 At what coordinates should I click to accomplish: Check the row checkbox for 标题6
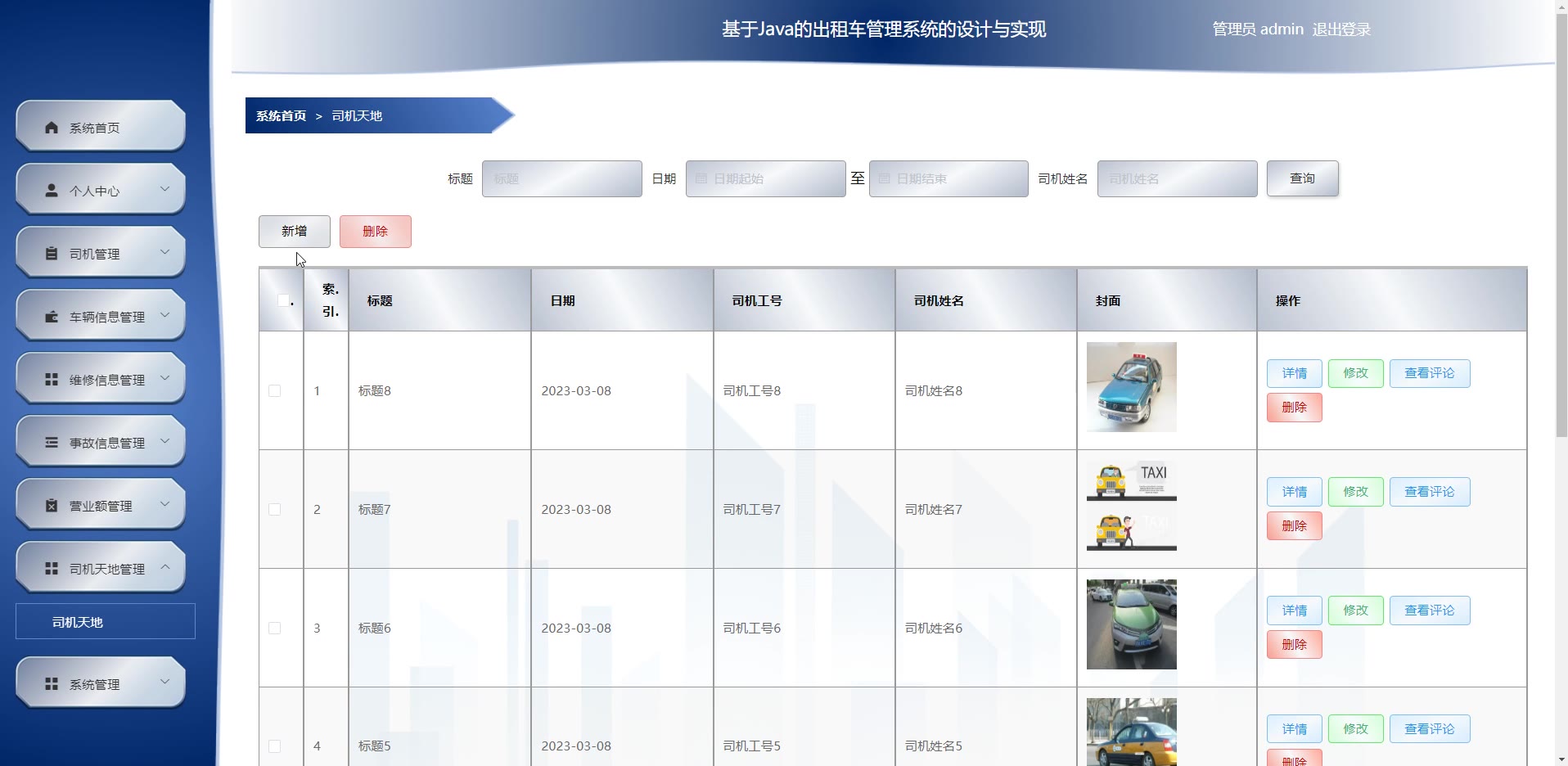pos(275,629)
